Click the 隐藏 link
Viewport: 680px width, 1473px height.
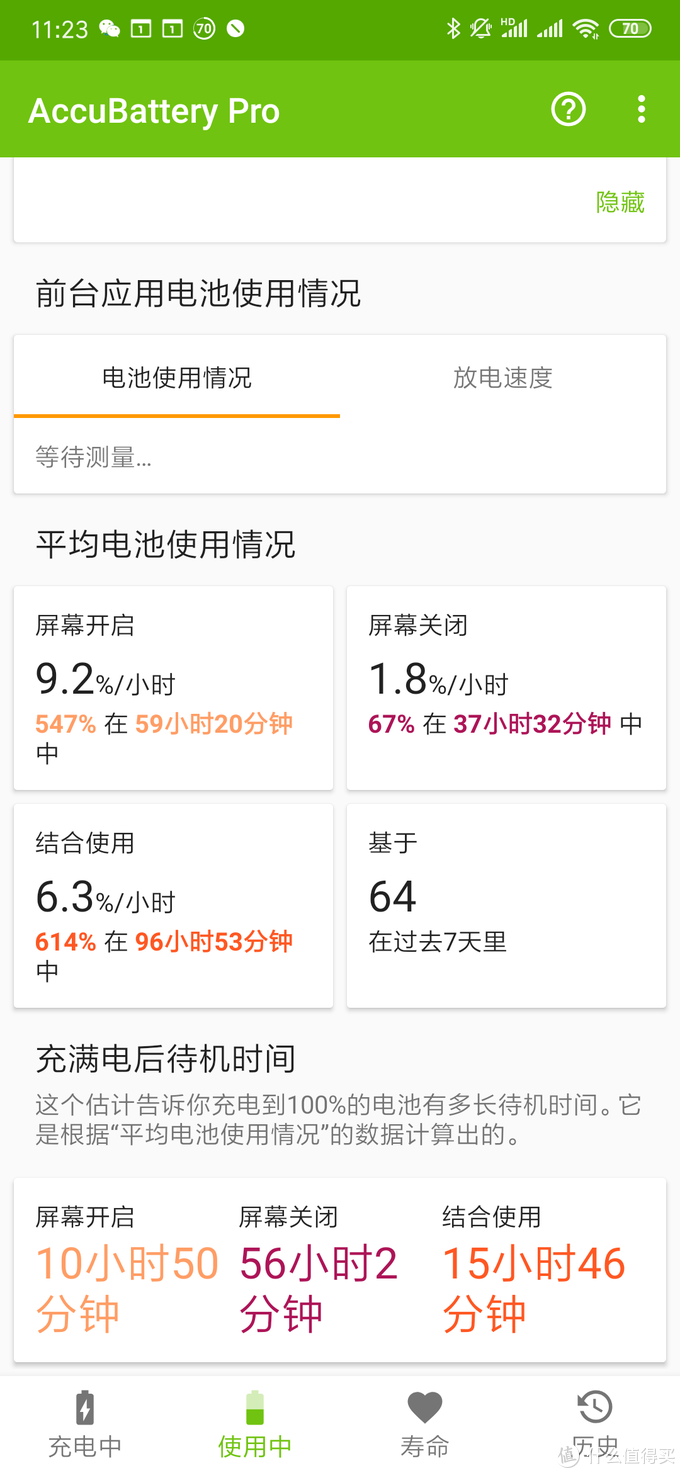click(x=620, y=202)
